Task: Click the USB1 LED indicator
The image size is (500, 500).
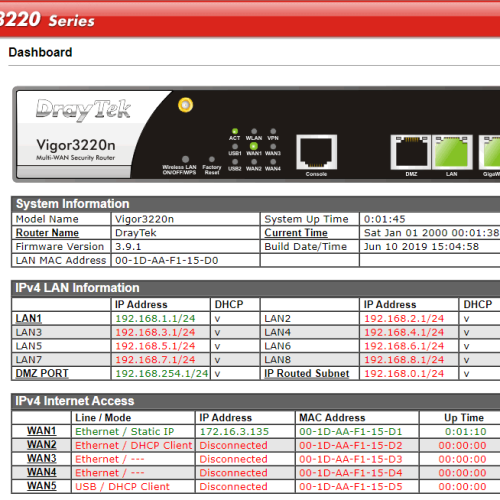Action: pos(235,146)
